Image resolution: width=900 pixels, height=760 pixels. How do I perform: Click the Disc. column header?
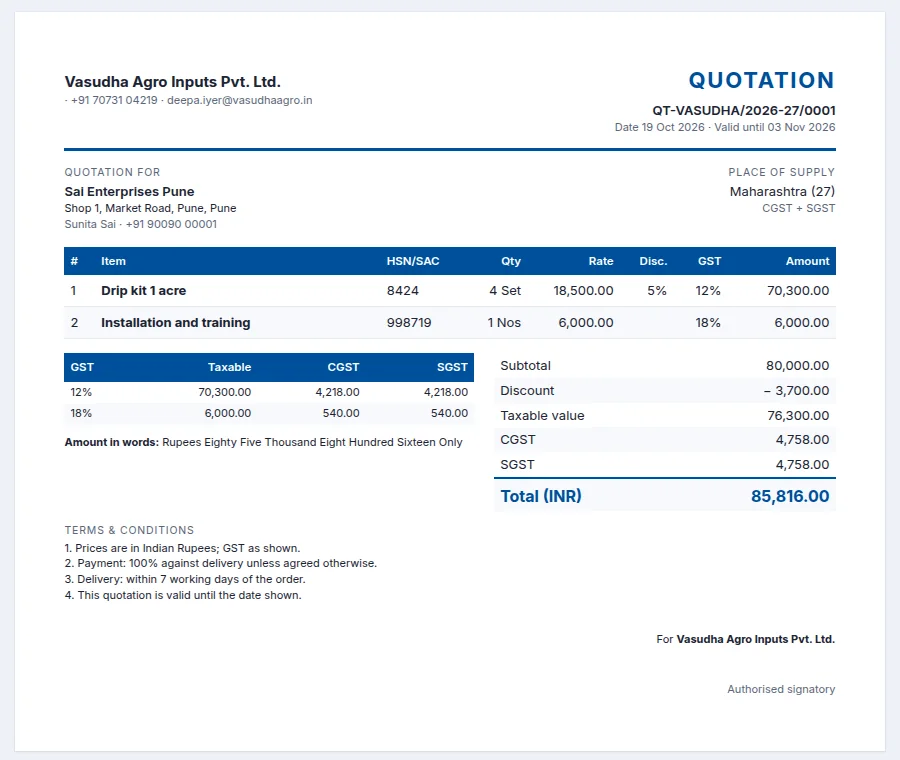point(653,261)
